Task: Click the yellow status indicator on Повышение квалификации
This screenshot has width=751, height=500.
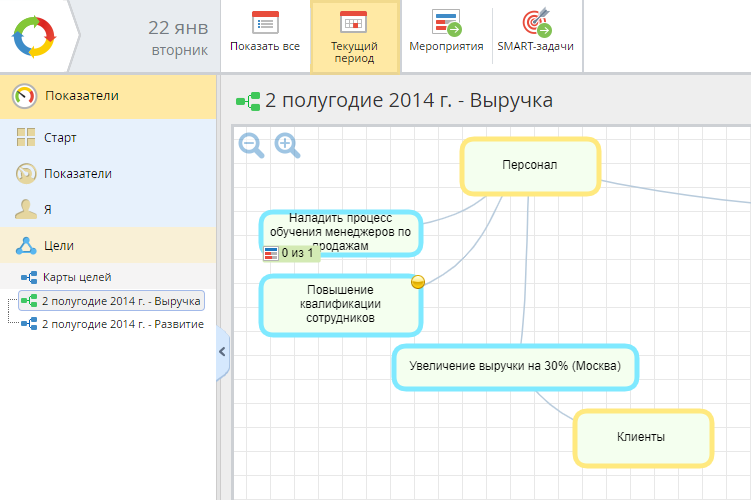Action: (418, 283)
